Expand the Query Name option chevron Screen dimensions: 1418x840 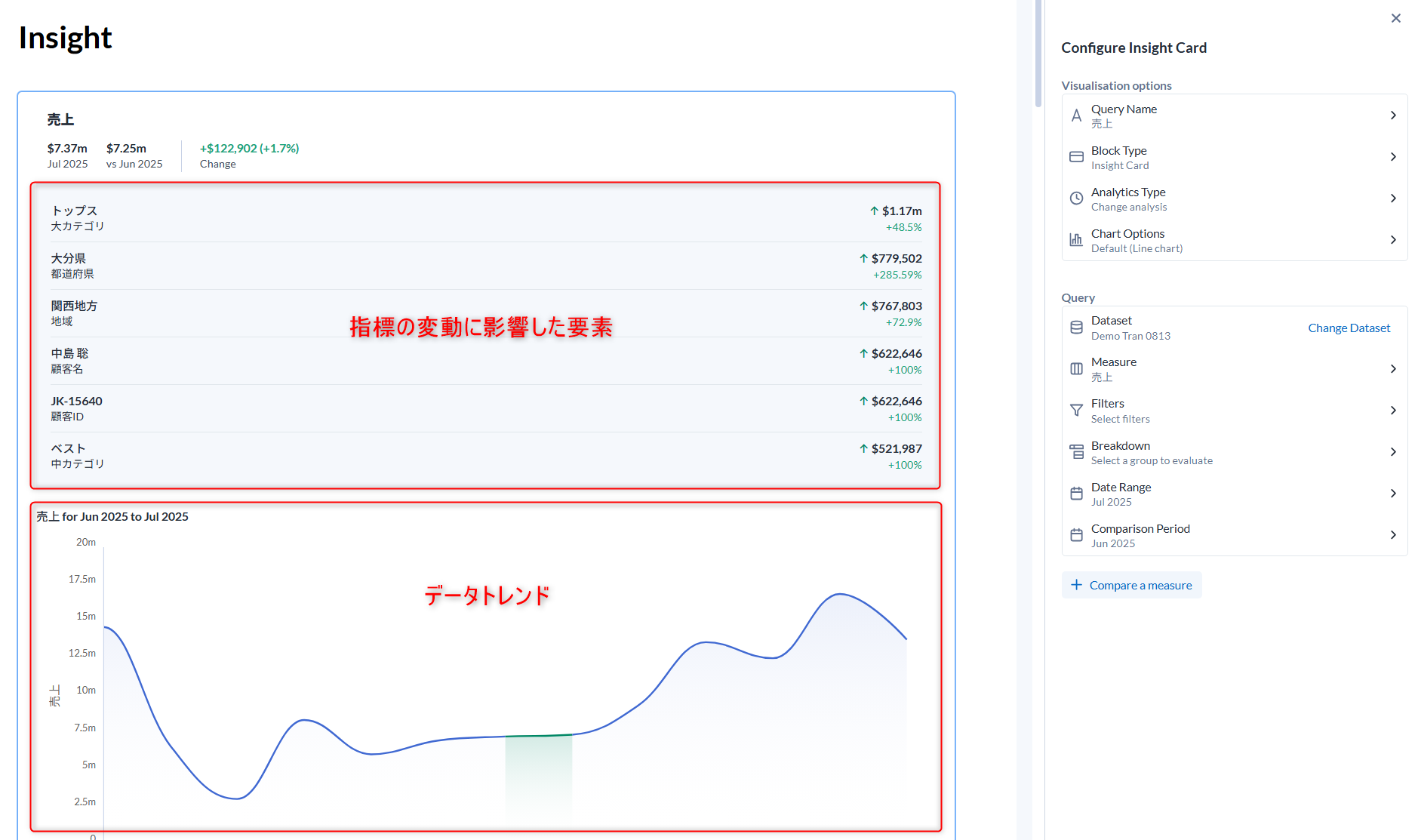tap(1393, 115)
